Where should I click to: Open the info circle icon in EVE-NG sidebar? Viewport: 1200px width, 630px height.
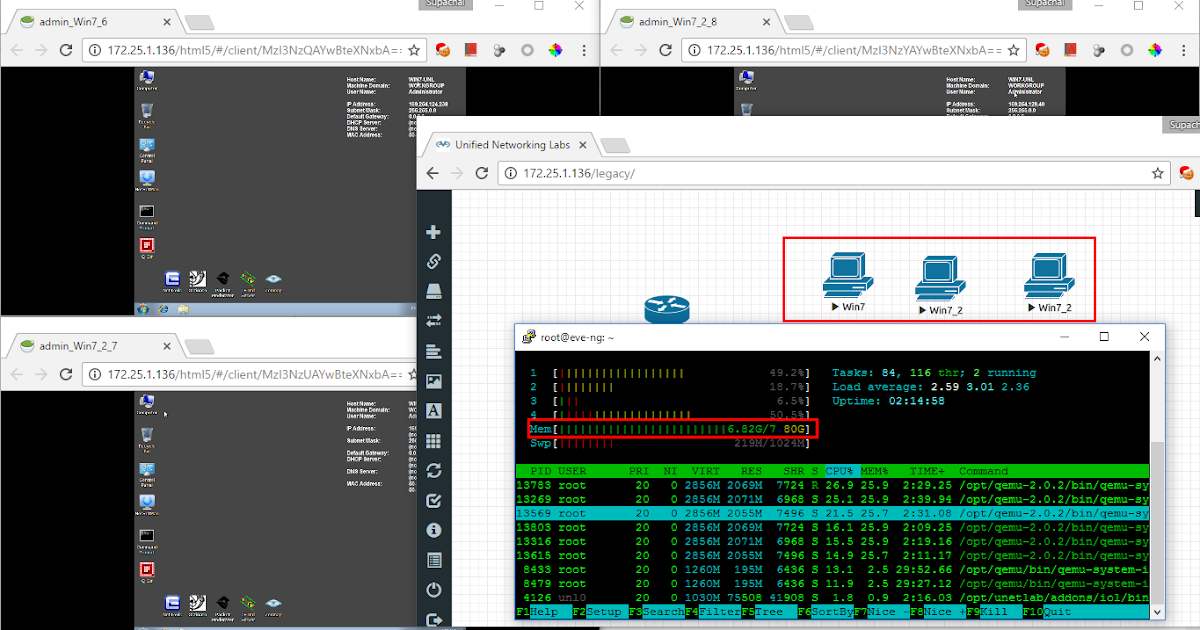tap(434, 530)
